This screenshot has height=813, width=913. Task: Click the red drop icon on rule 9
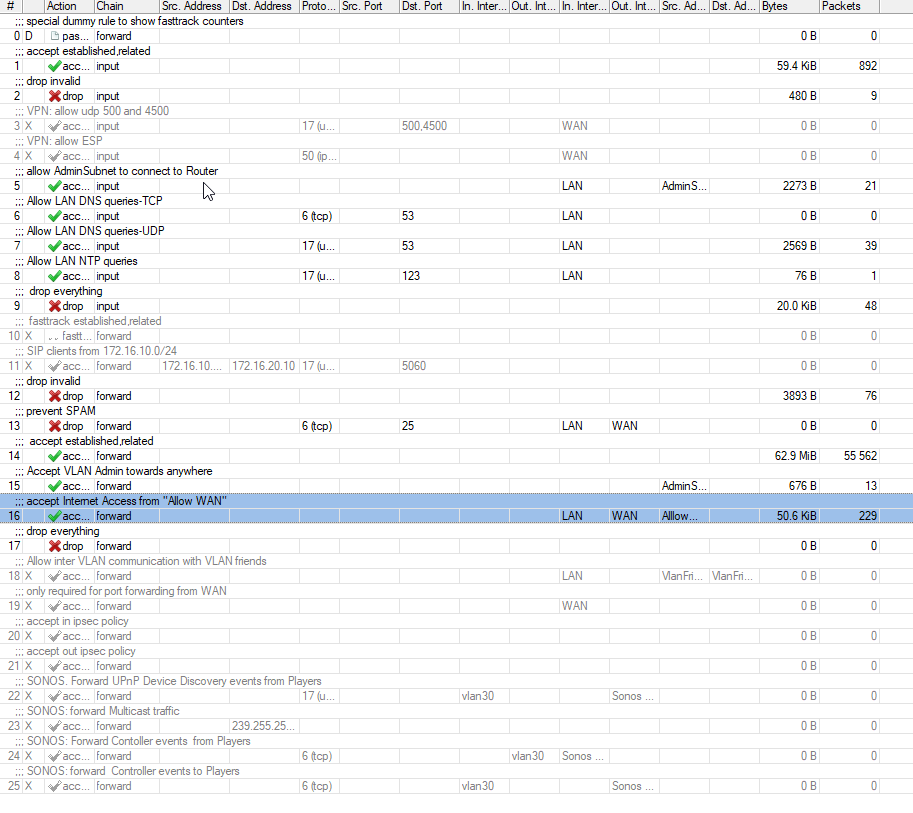click(55, 306)
